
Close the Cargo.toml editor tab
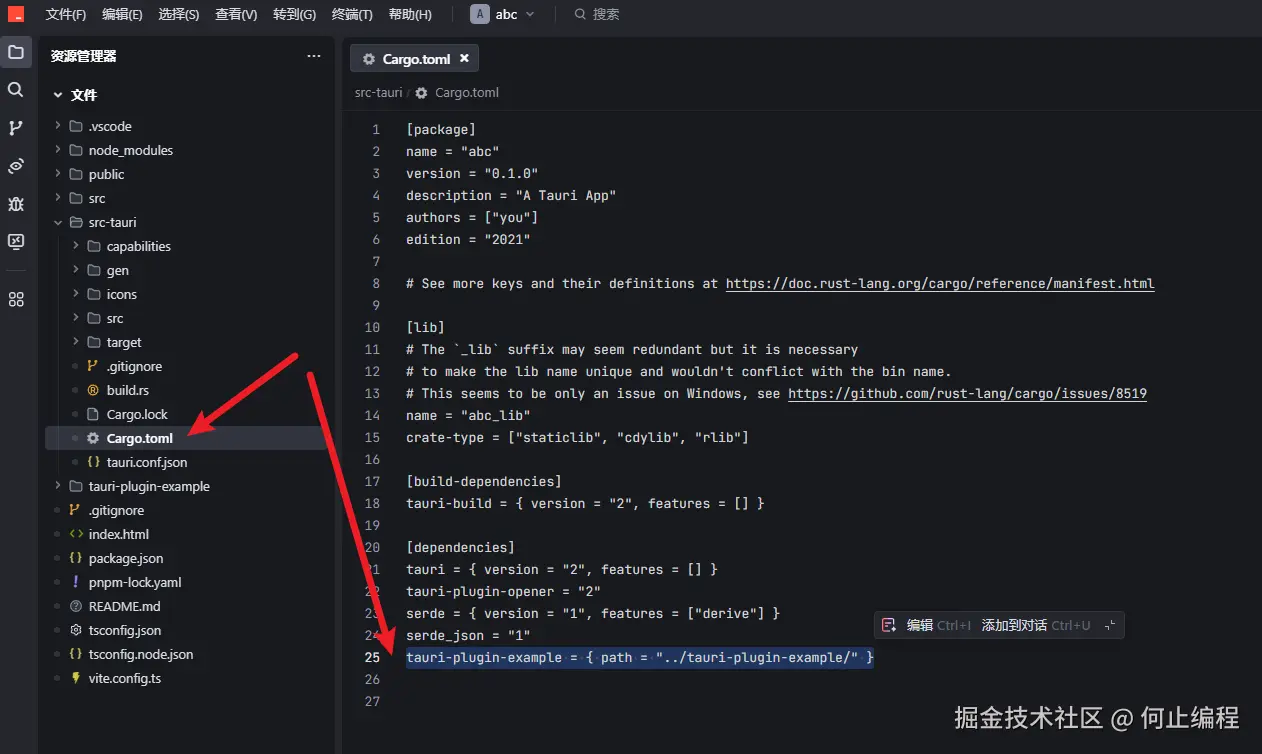coord(464,59)
